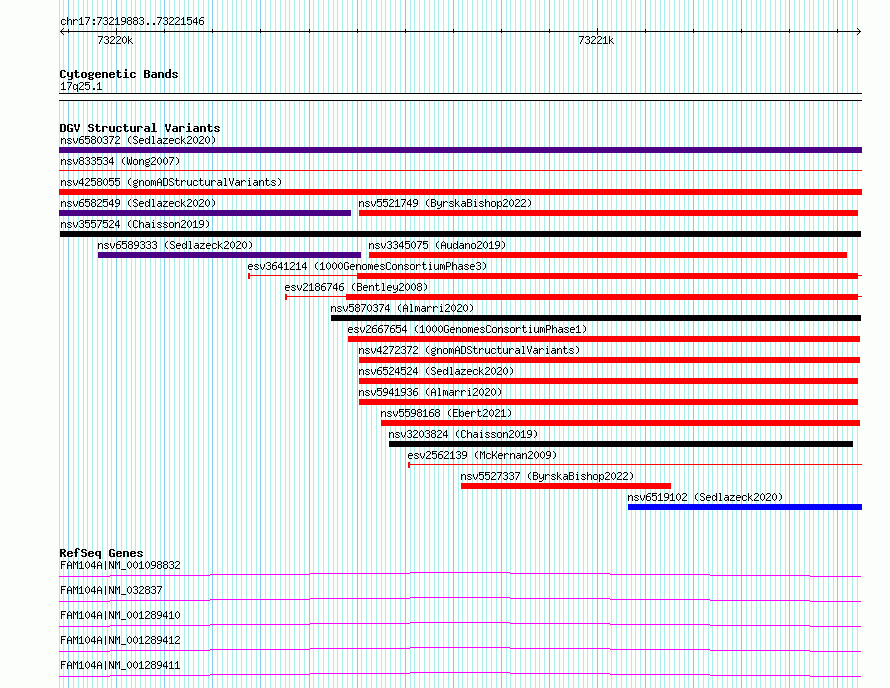Select esv3641214 (1000GenomesConsortiumPhase3) label
Viewport: 890px width, 688px height.
pos(367,266)
